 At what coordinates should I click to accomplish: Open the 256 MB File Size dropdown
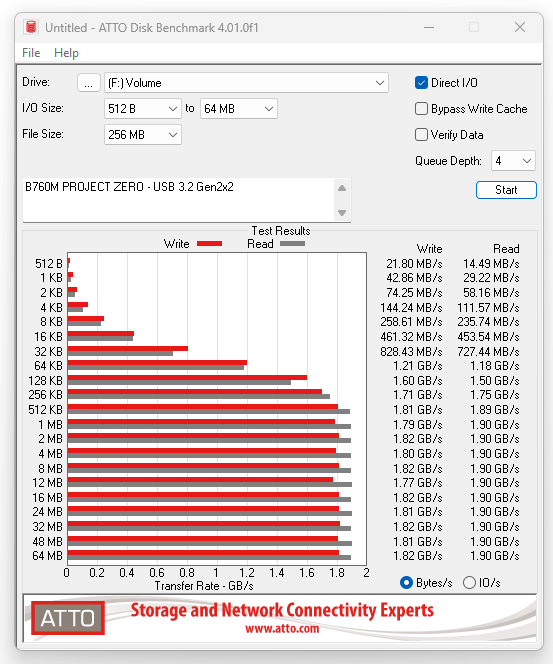click(143, 135)
